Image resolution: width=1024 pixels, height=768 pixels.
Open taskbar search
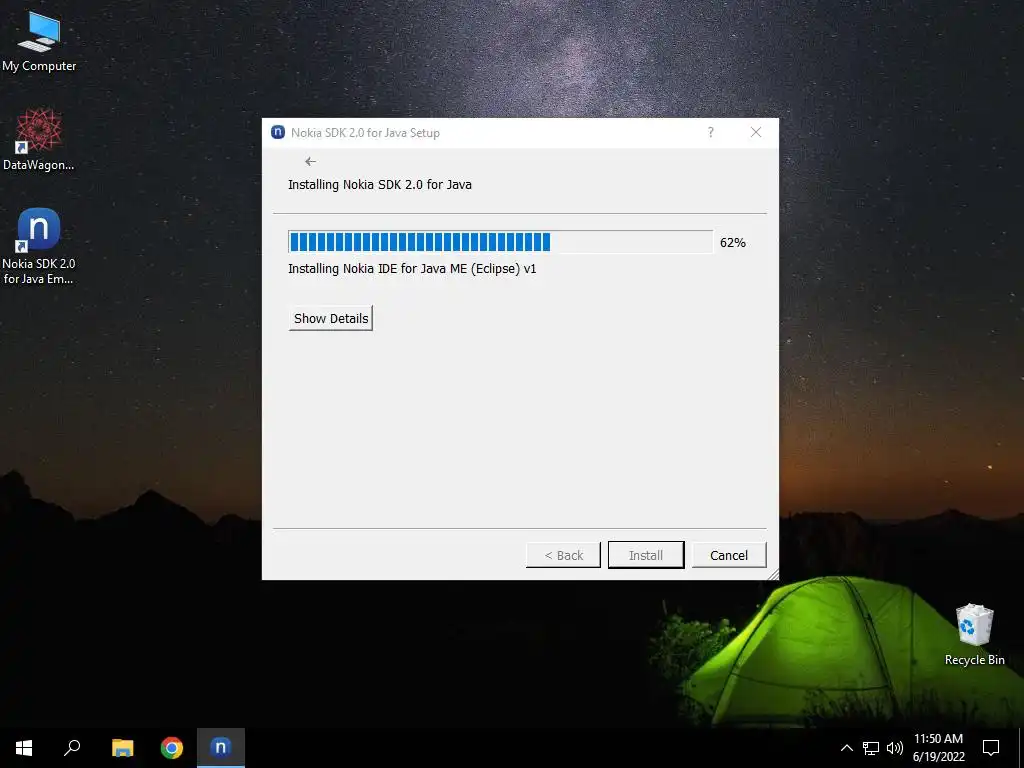coord(72,748)
